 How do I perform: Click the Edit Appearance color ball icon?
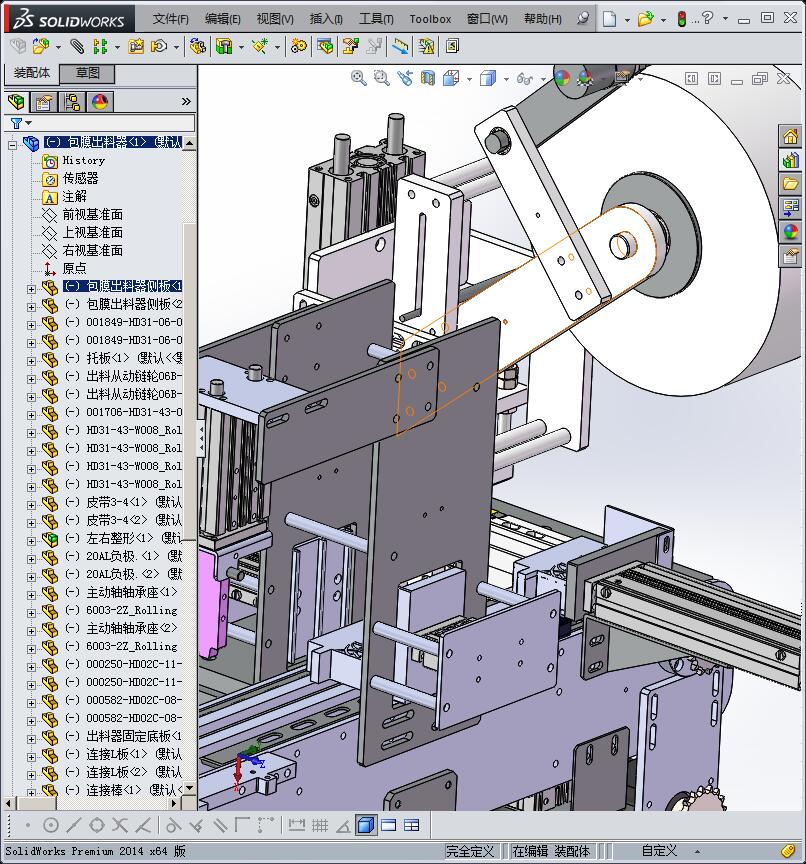(x=561, y=78)
